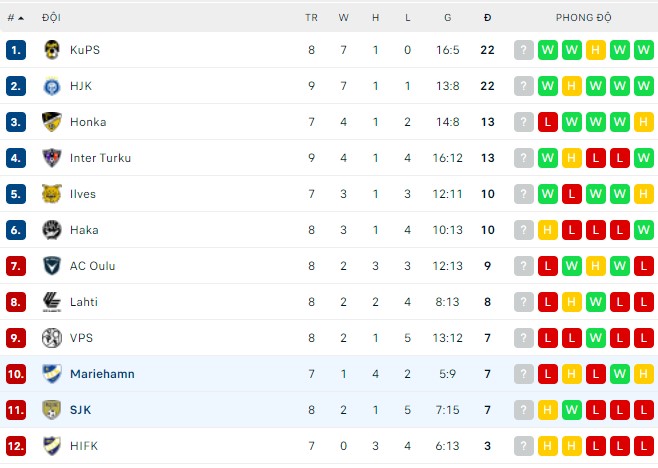Sort by the TR matches played header
This screenshot has height=468, width=658.
(x=311, y=18)
